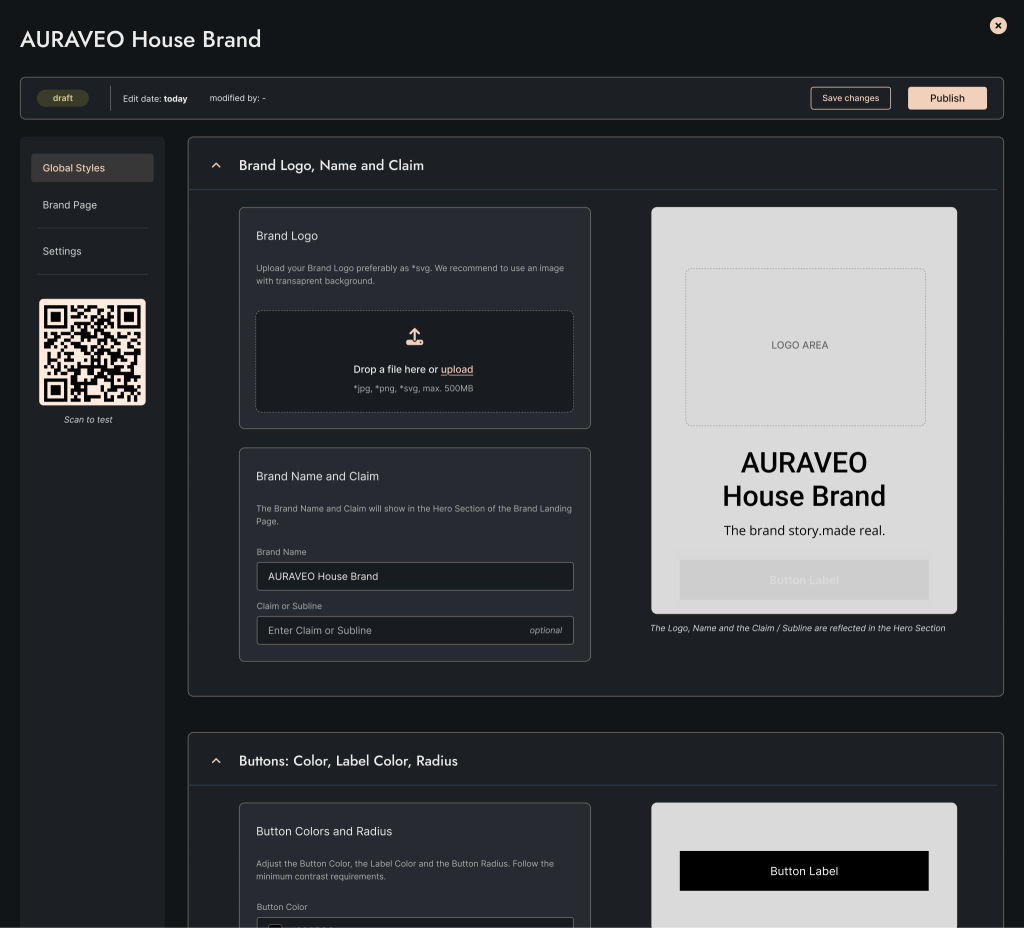
Task: Click the black Button Label preview
Action: (x=804, y=871)
